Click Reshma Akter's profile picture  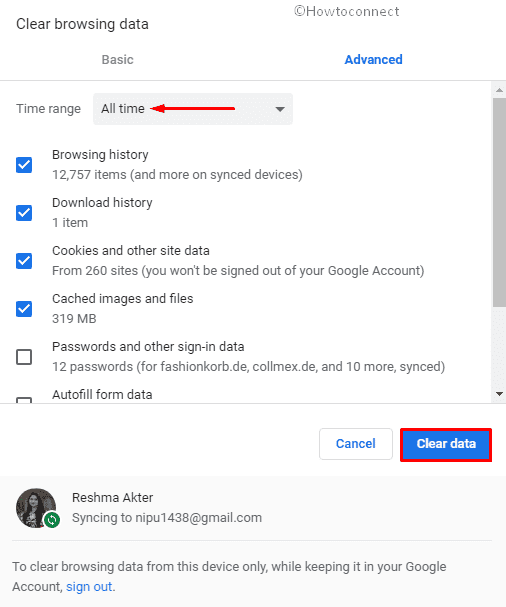[x=36, y=508]
